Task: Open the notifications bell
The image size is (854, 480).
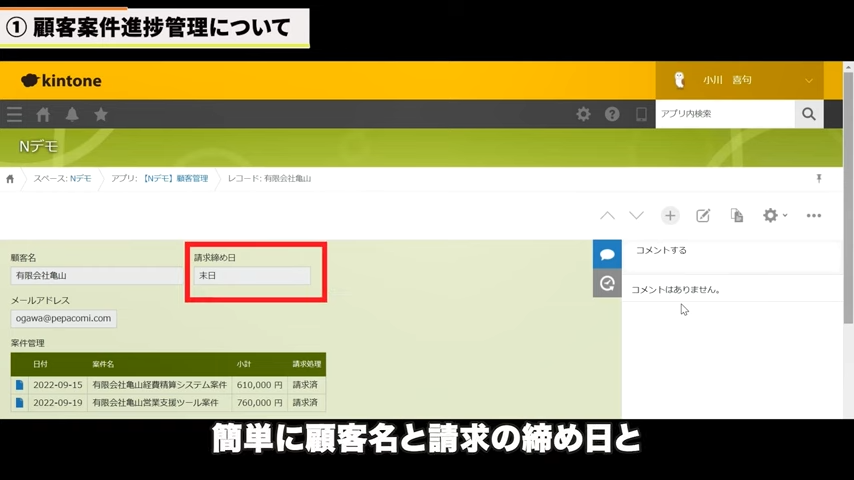Action: tap(72, 114)
